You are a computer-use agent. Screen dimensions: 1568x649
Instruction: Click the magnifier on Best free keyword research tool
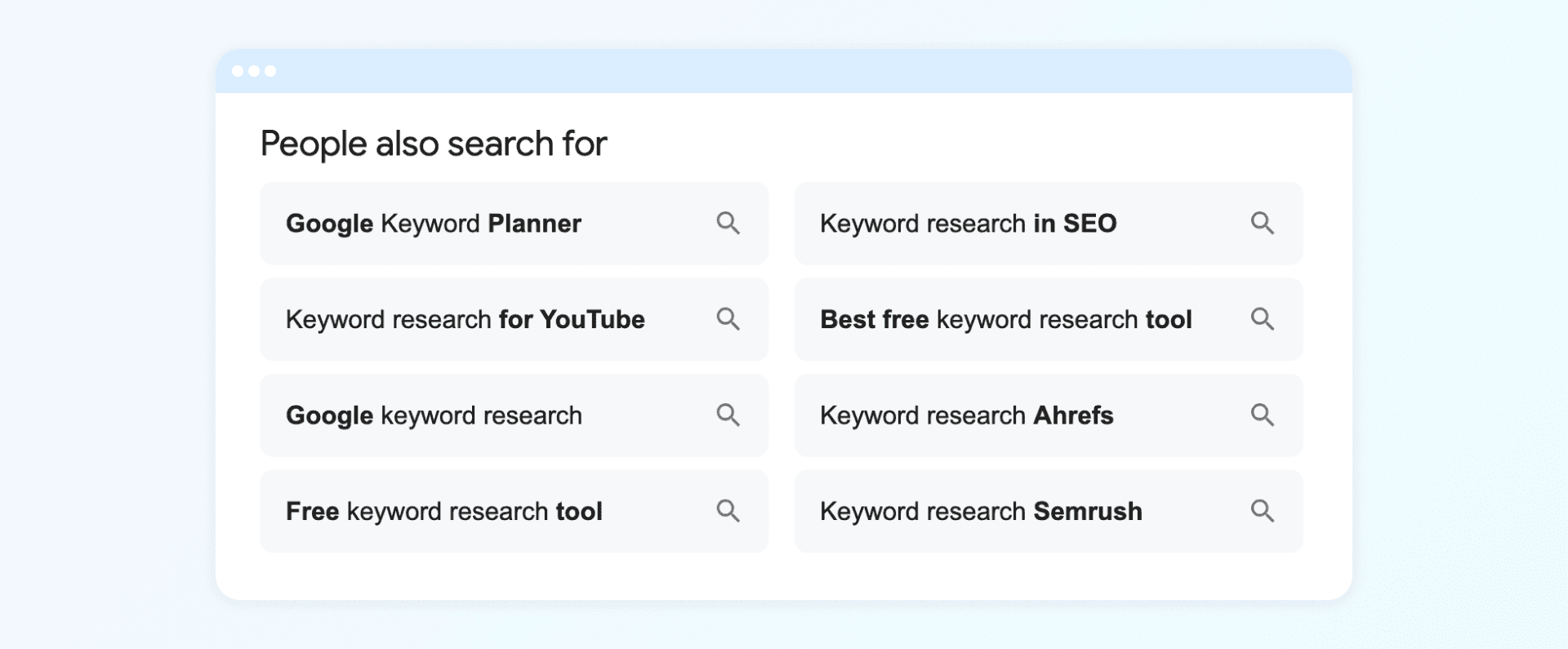pos(1263,319)
